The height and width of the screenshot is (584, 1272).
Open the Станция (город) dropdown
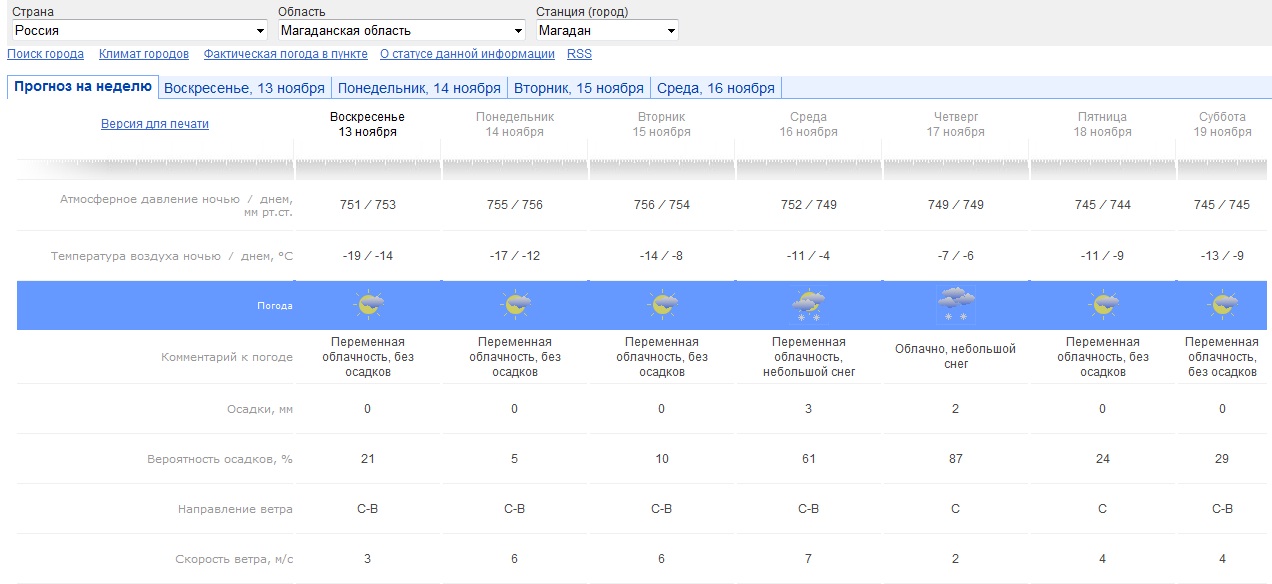[x=606, y=31]
